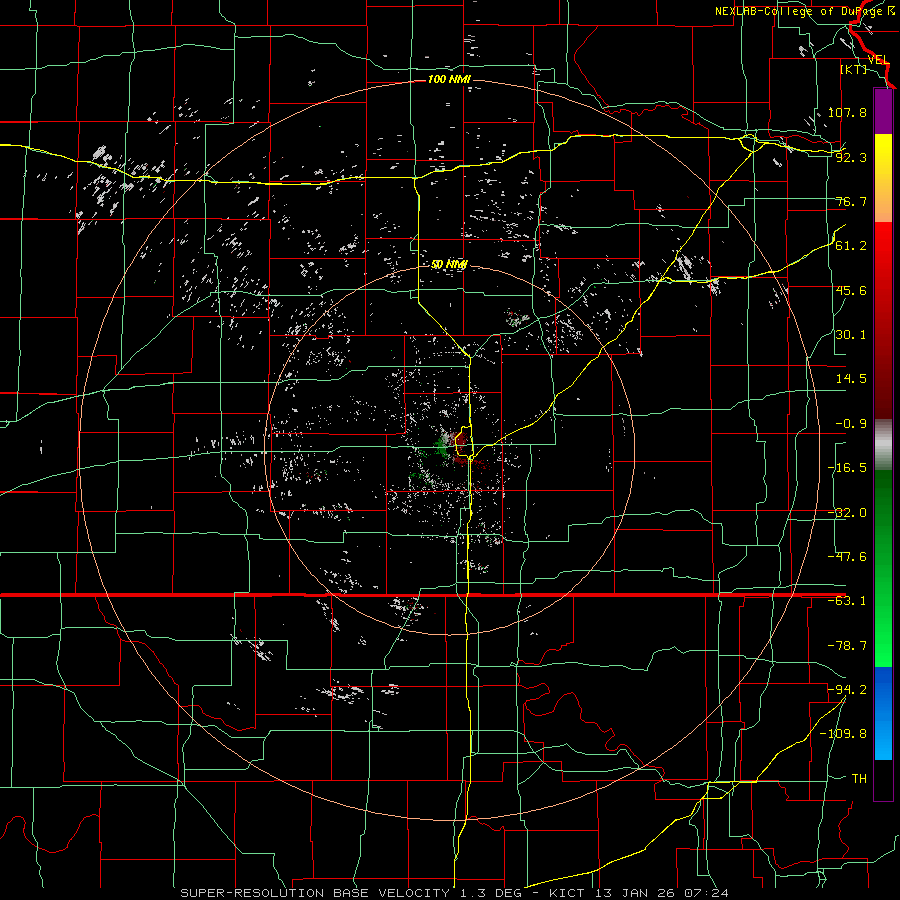Click the 50 NMI range ring label
Screen dimensions: 900x900
click(449, 265)
